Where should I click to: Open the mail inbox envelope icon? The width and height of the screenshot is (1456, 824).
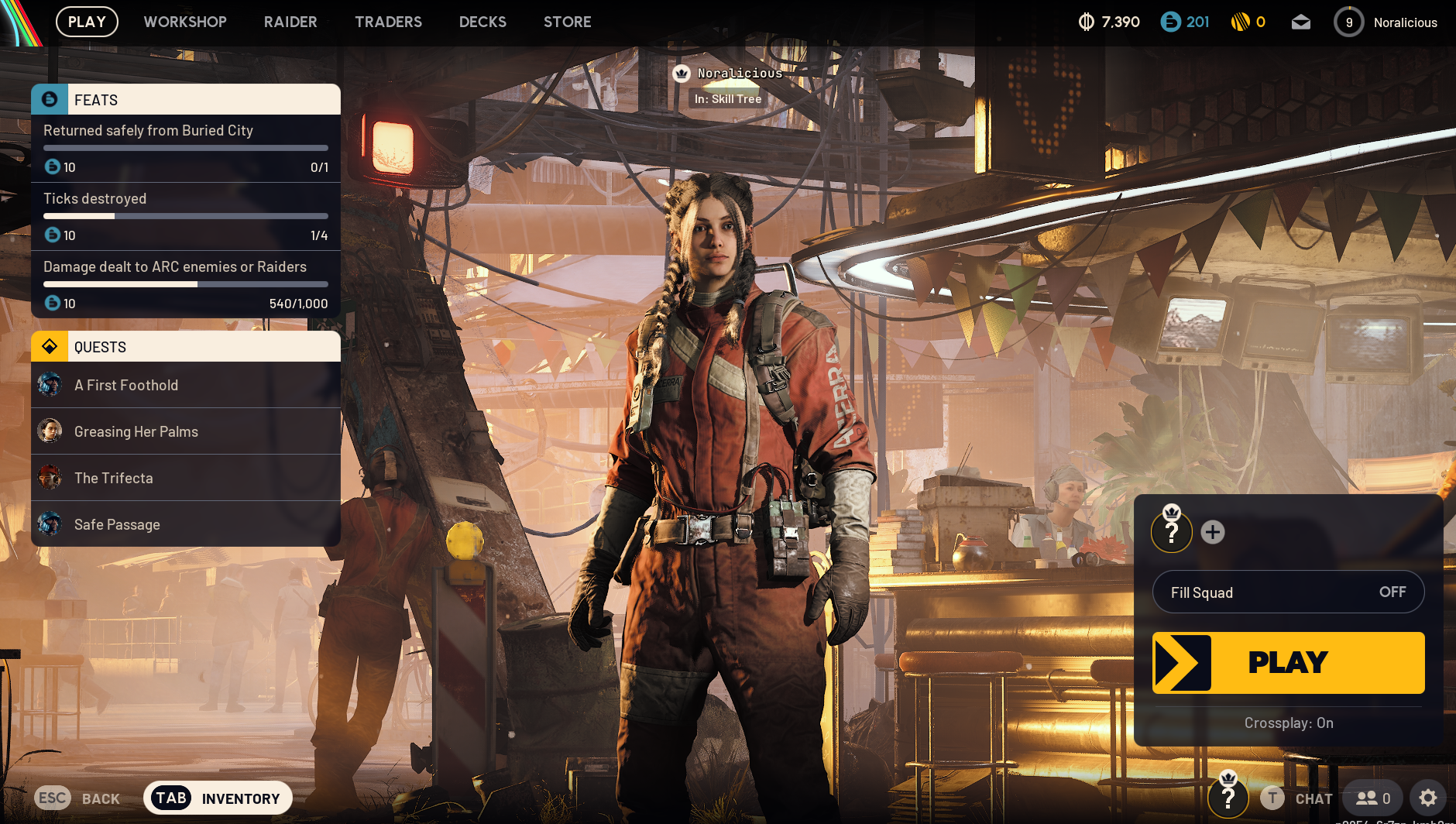1301,22
